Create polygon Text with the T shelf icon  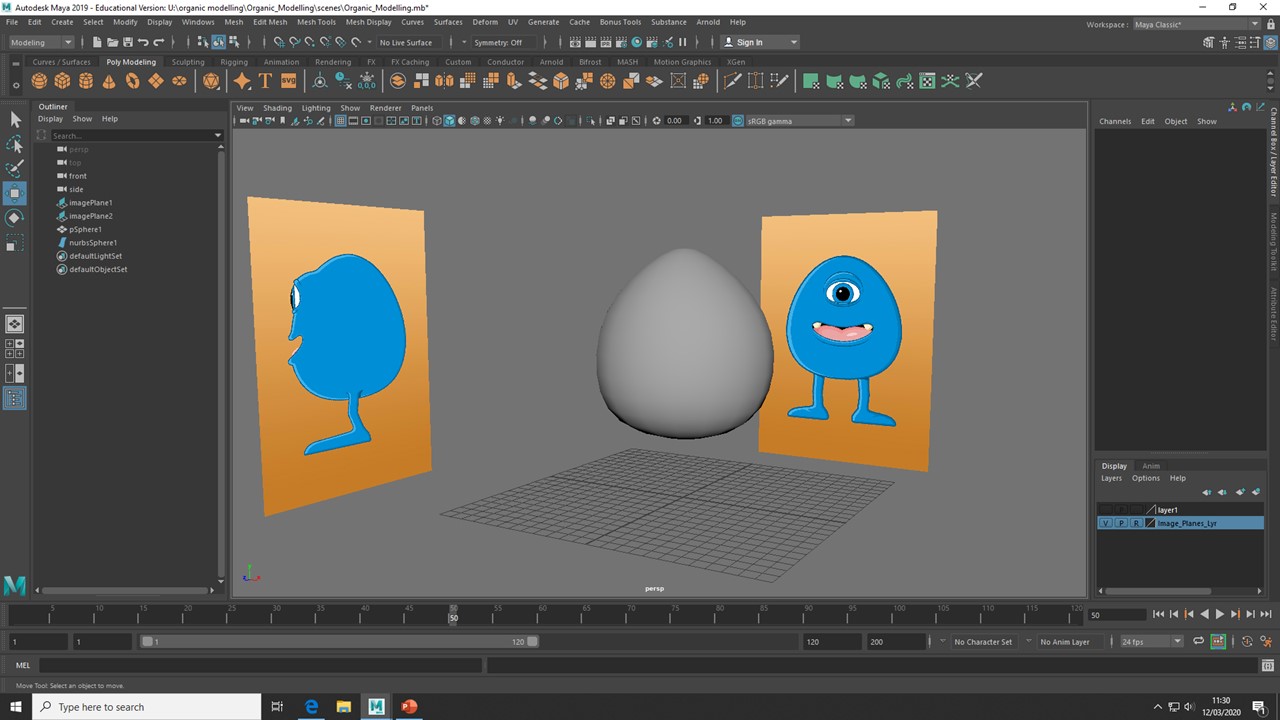[x=264, y=81]
